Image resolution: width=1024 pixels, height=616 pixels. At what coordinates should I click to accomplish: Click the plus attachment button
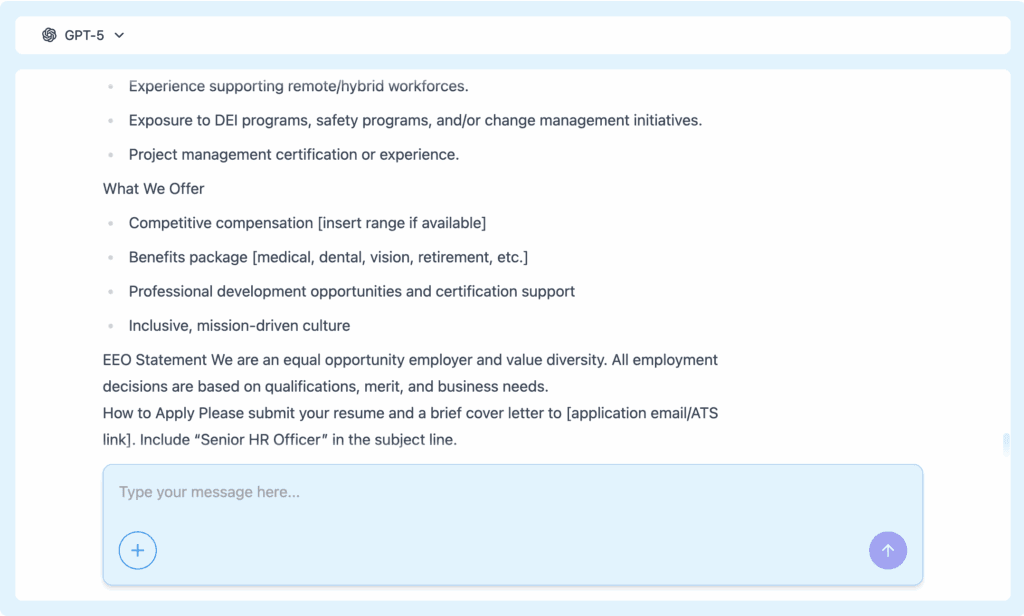(138, 550)
